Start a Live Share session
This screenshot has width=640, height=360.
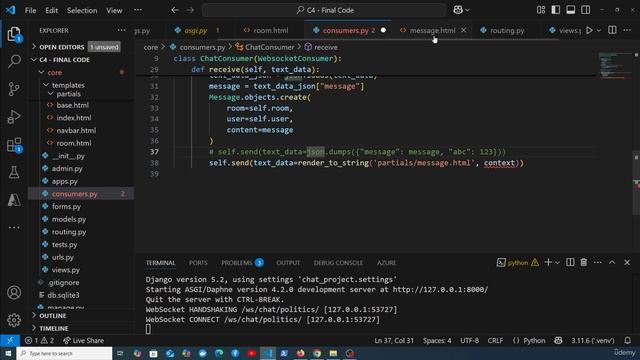pos(83,340)
